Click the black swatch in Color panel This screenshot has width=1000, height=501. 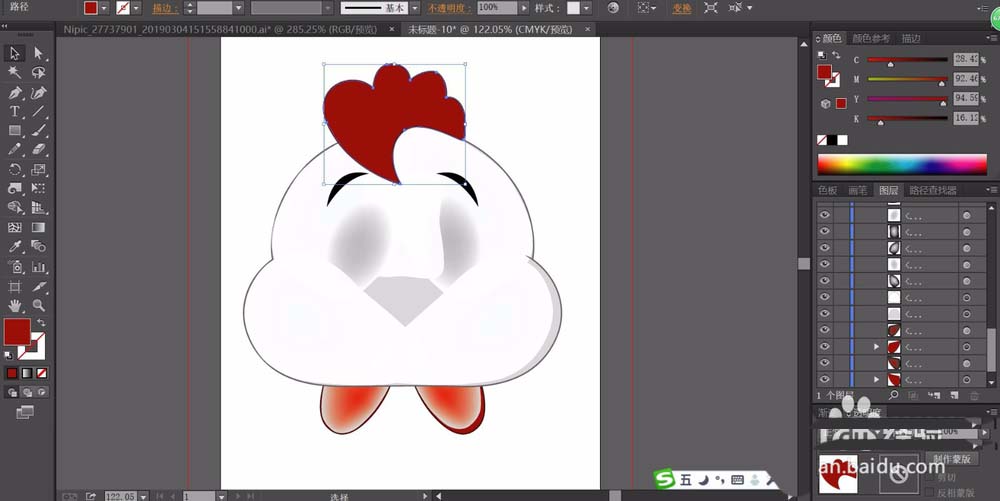[x=832, y=140]
